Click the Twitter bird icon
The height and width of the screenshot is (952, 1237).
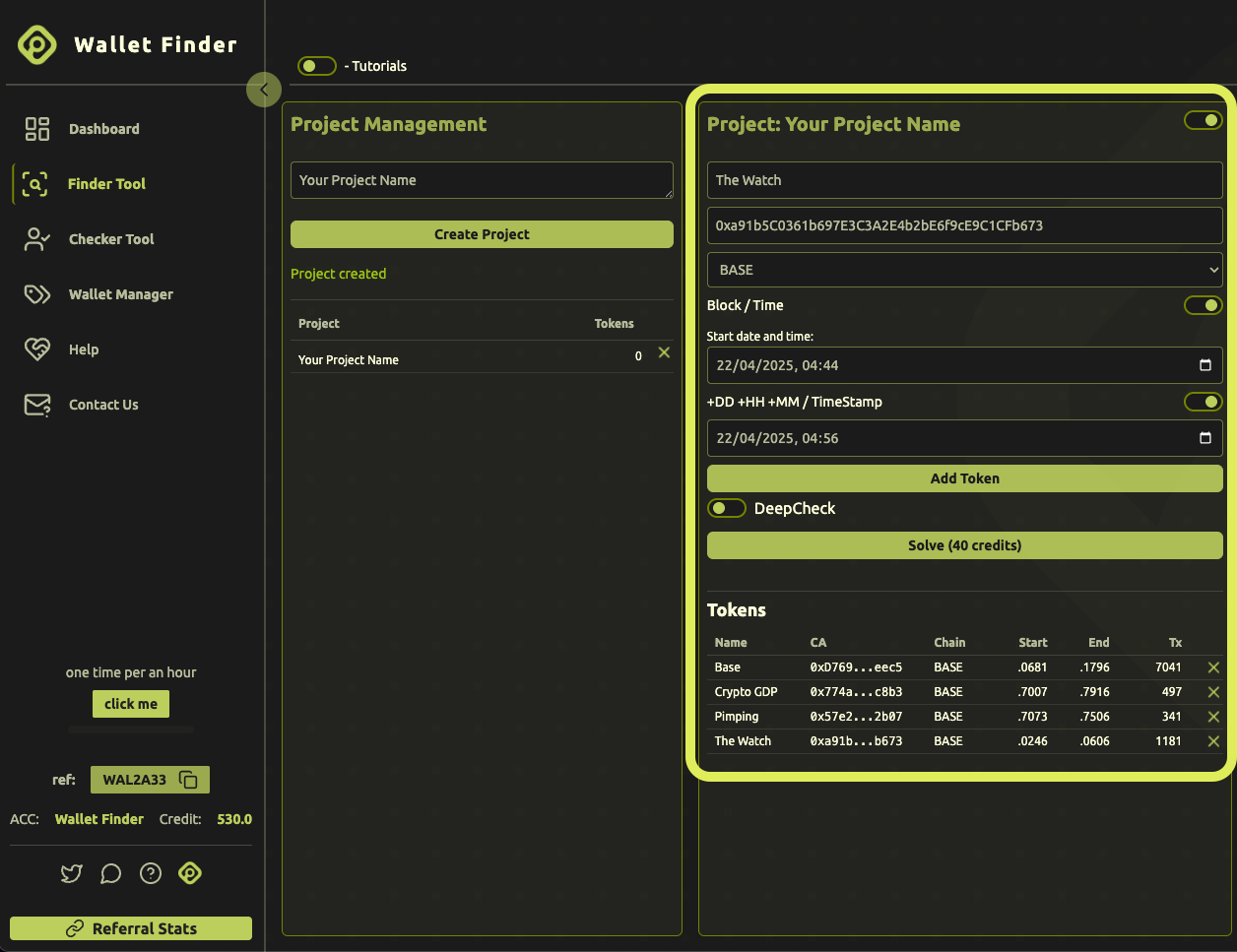(x=72, y=873)
